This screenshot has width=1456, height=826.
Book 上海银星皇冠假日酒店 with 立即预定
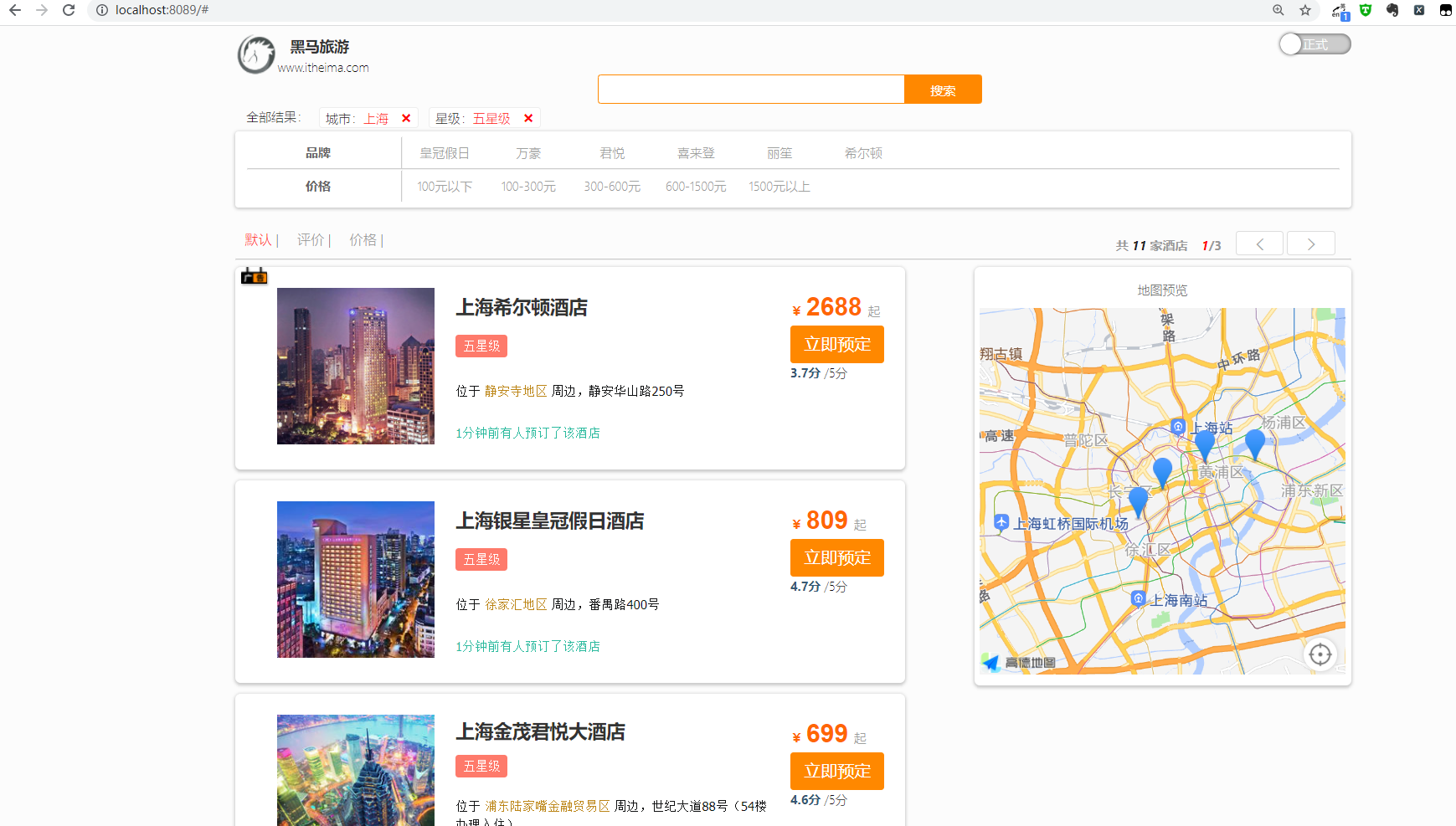pos(837,557)
